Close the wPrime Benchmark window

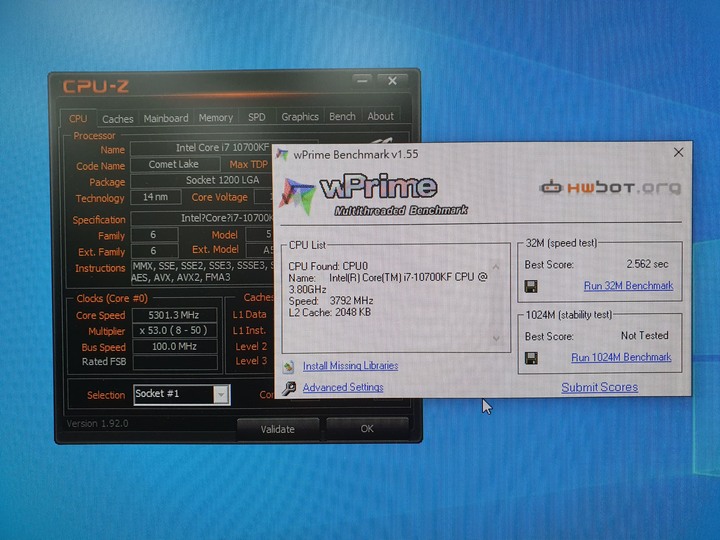[x=678, y=152]
